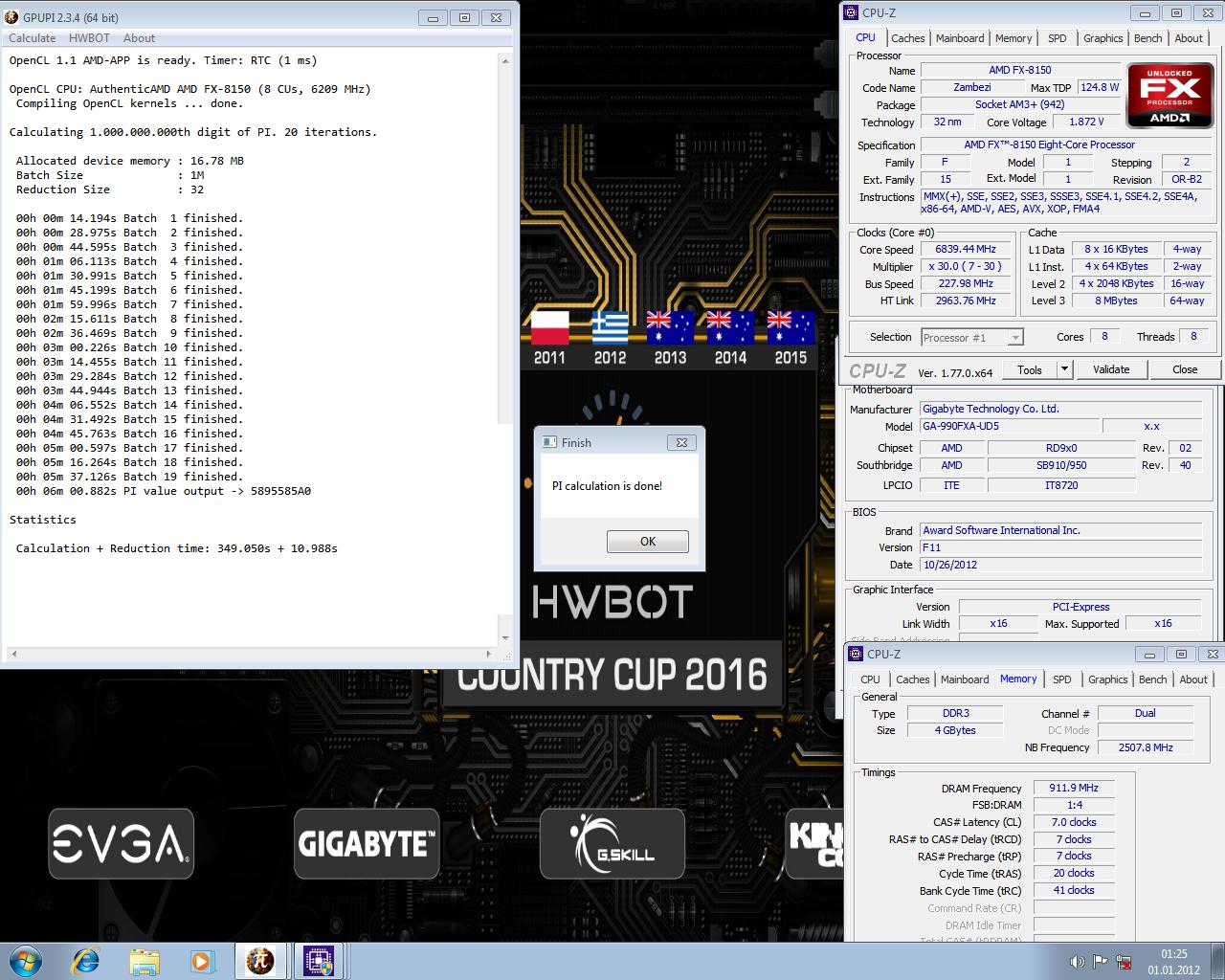This screenshot has width=1225, height=980.
Task: Open the About menu in GPUPI
Action: pos(139,38)
